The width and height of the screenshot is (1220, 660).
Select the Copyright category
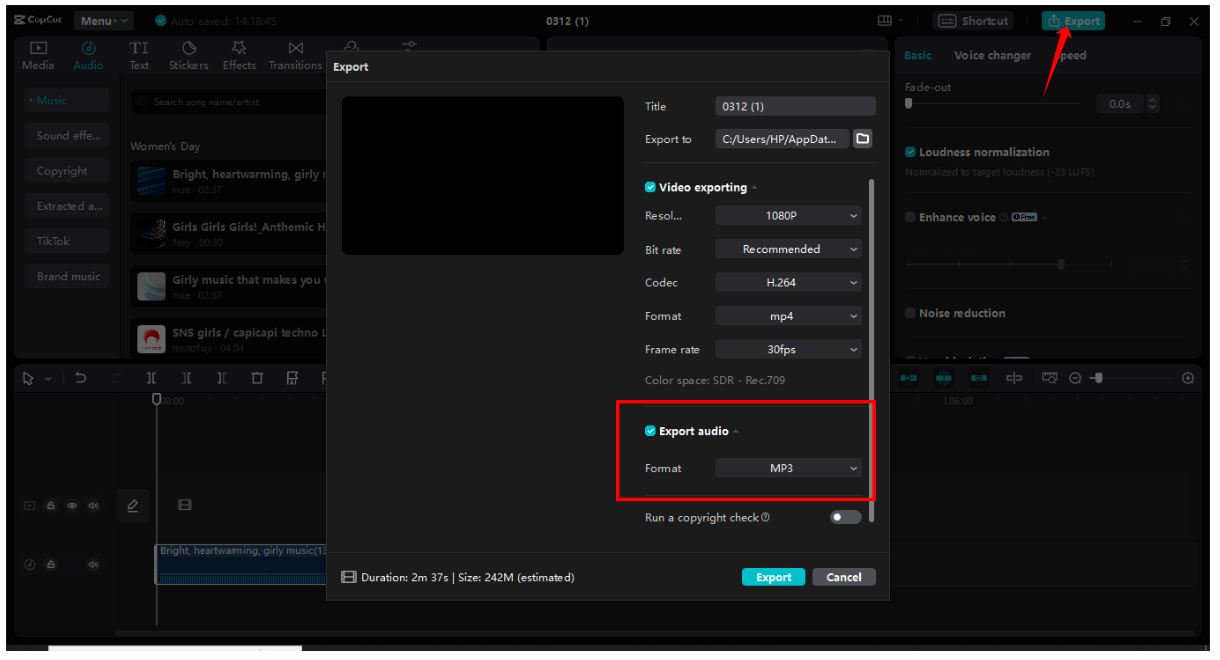click(x=67, y=171)
